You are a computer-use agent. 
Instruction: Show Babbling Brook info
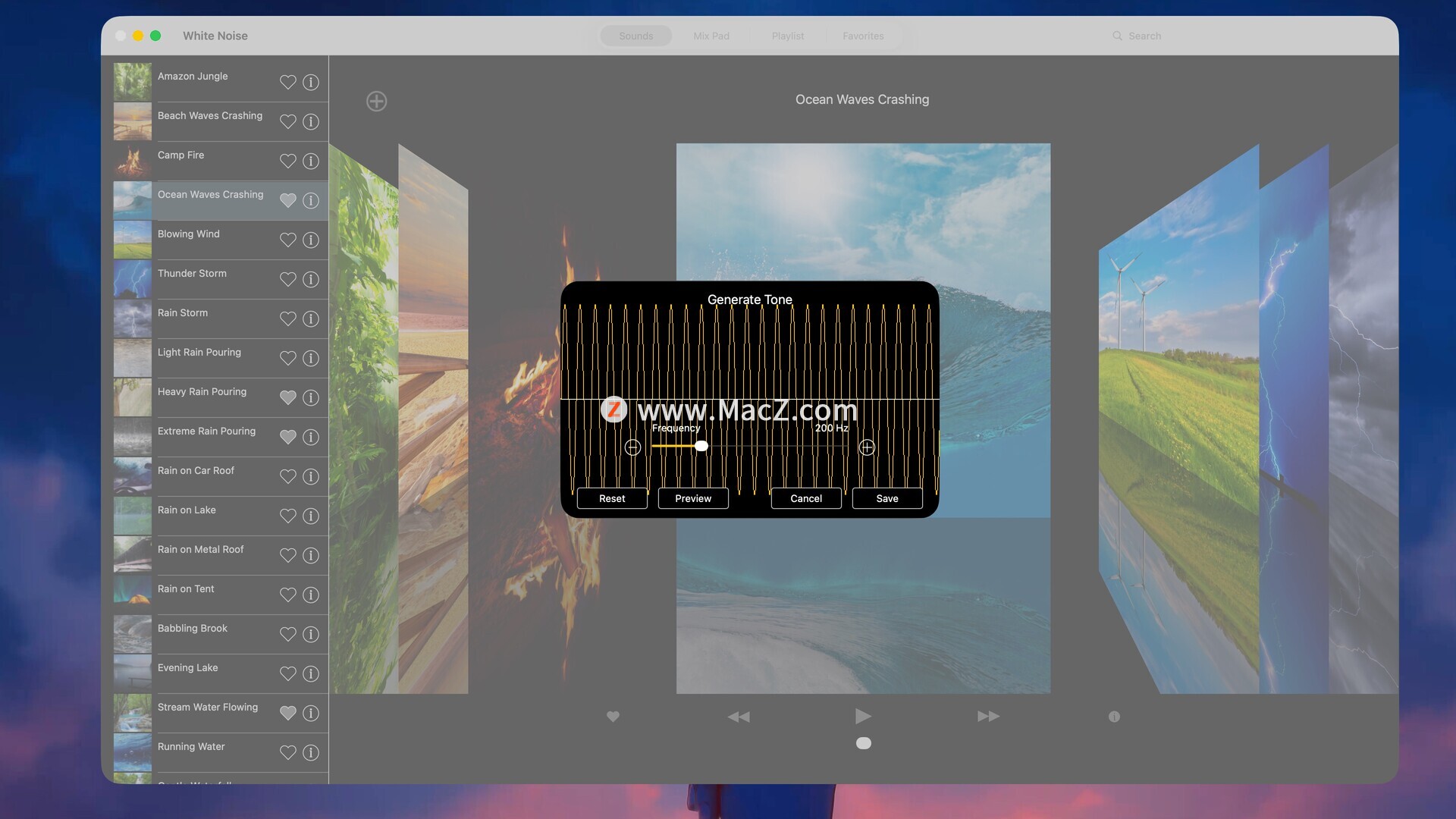[x=311, y=634]
